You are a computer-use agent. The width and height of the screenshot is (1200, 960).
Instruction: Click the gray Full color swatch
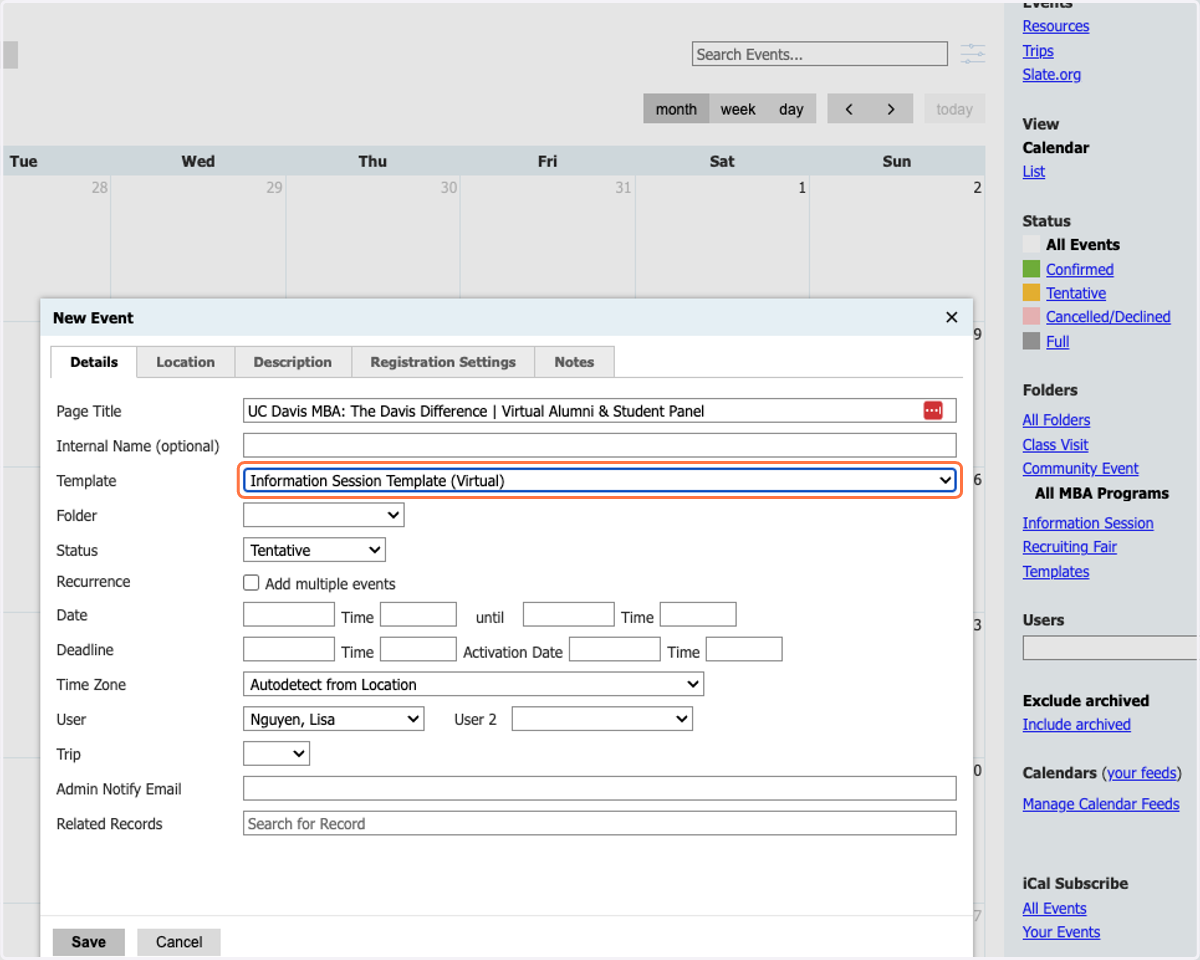tap(1031, 341)
